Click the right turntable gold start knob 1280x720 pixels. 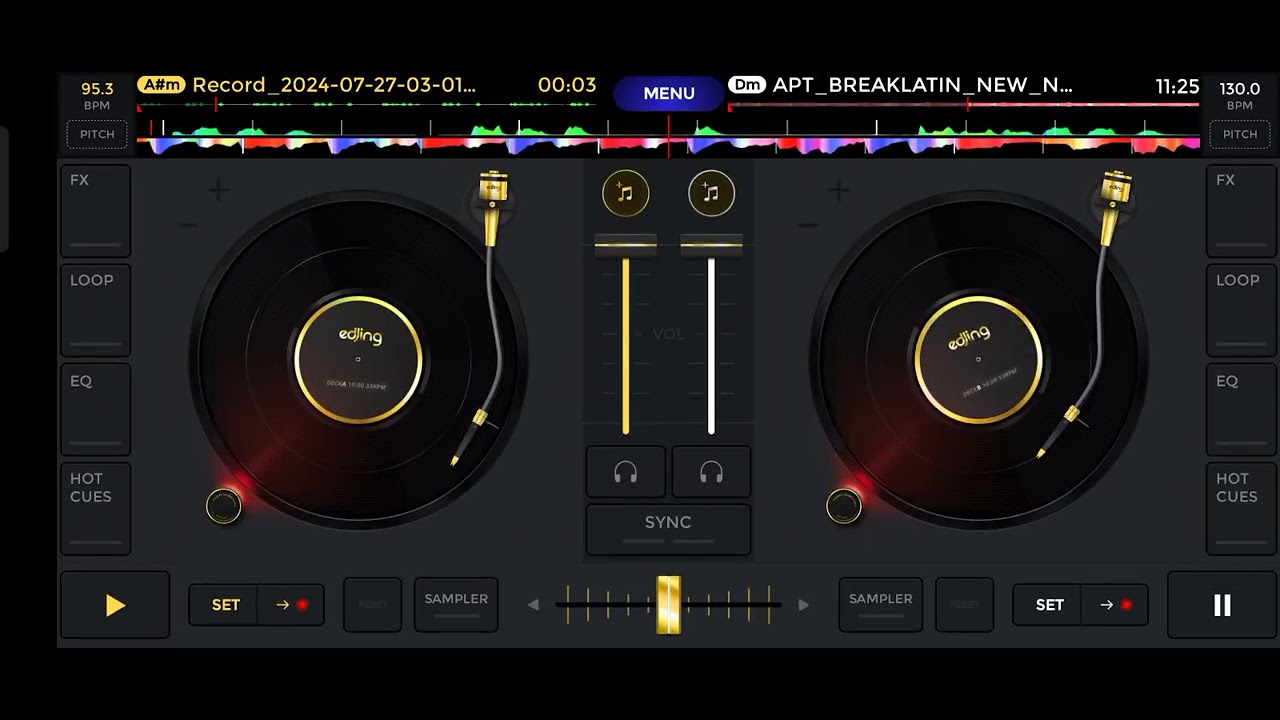(843, 506)
